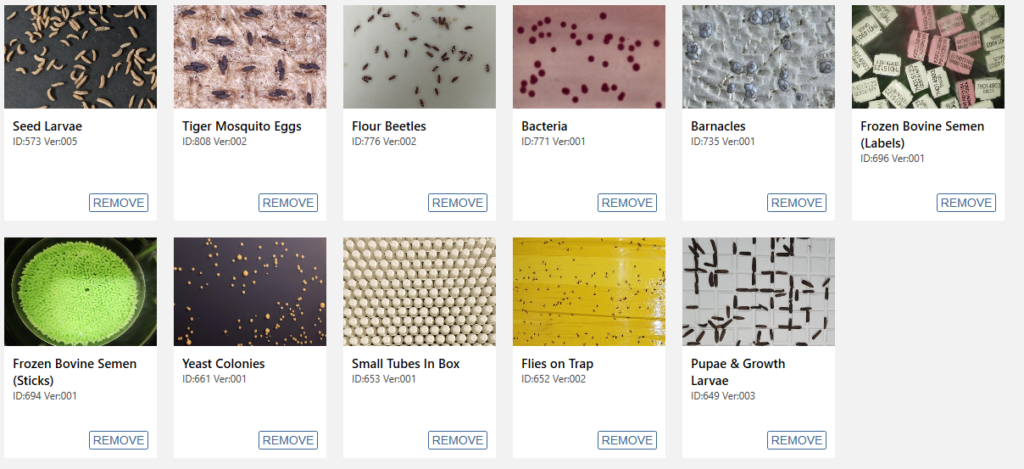Click REMOVE under Flour Beetles
Image resolution: width=1024 pixels, height=469 pixels.
tap(458, 202)
